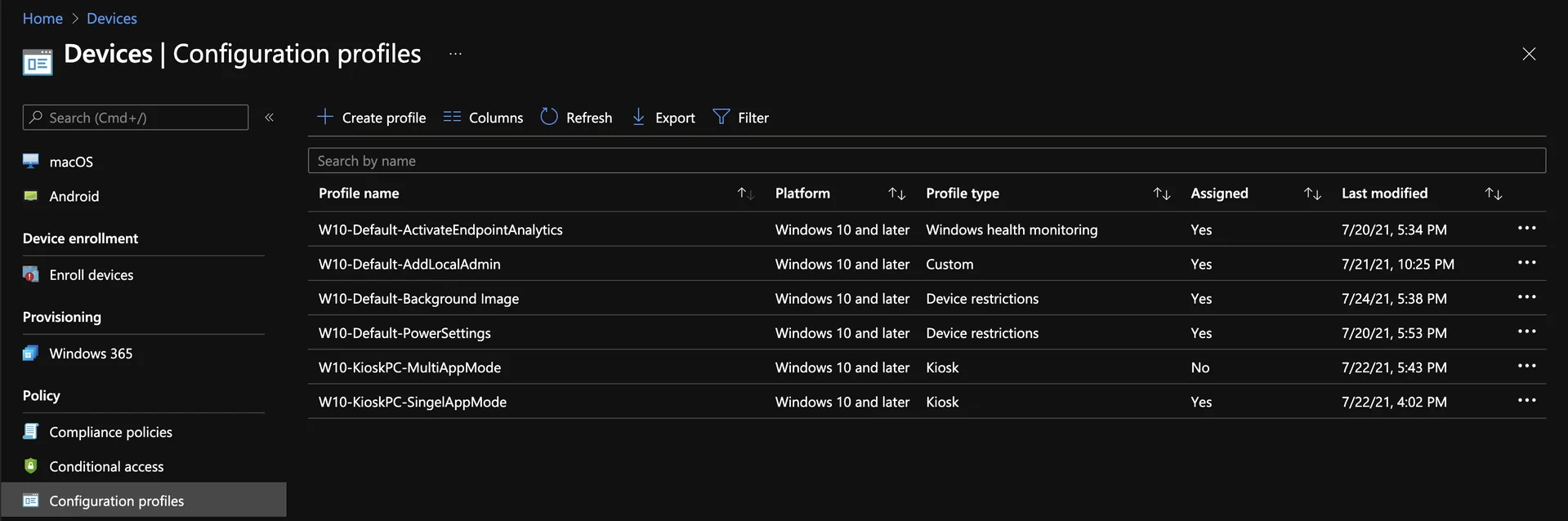Go to Home breadcrumb

tap(42, 18)
